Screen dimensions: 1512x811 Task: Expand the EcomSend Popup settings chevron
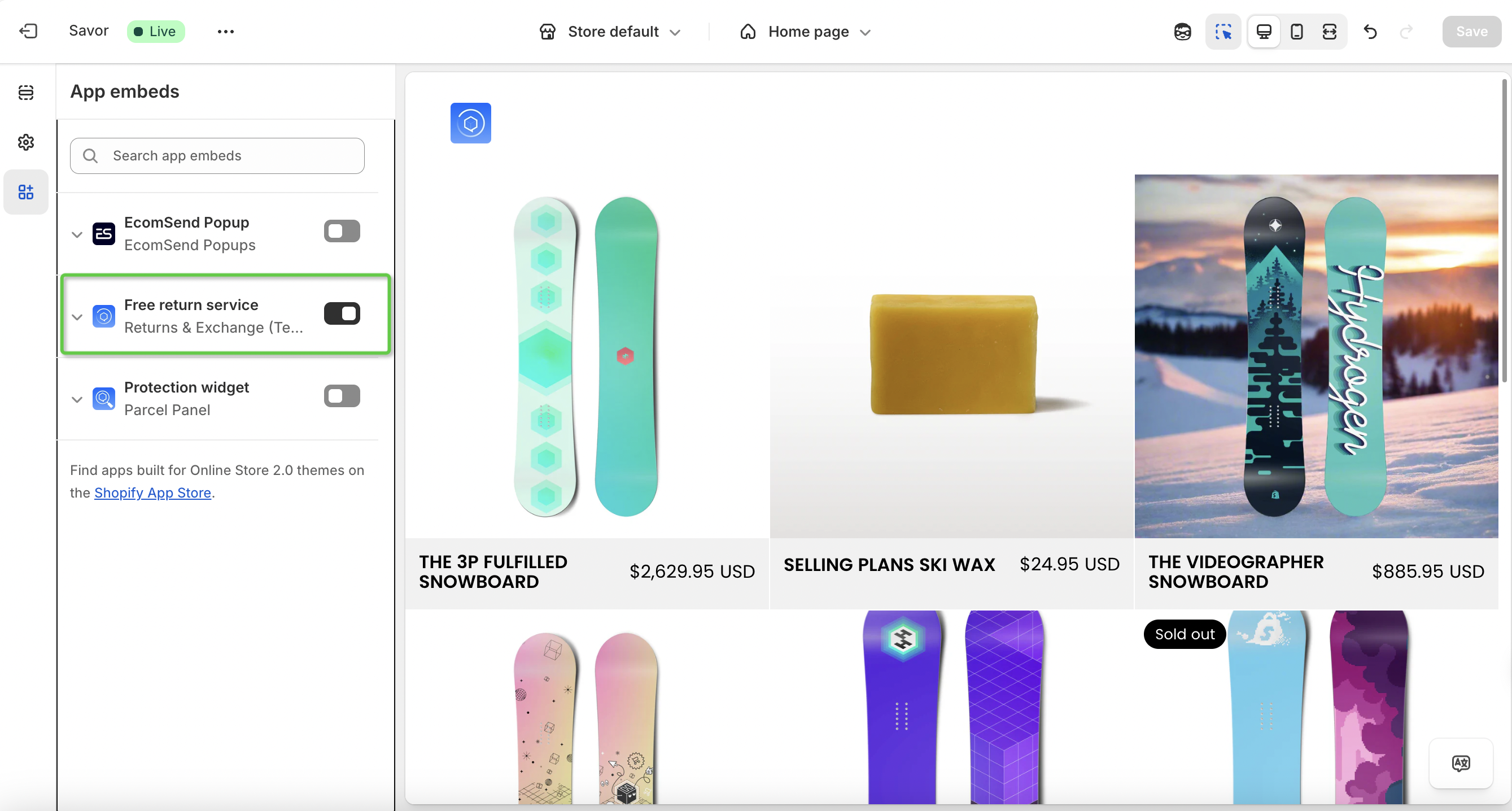click(77, 234)
